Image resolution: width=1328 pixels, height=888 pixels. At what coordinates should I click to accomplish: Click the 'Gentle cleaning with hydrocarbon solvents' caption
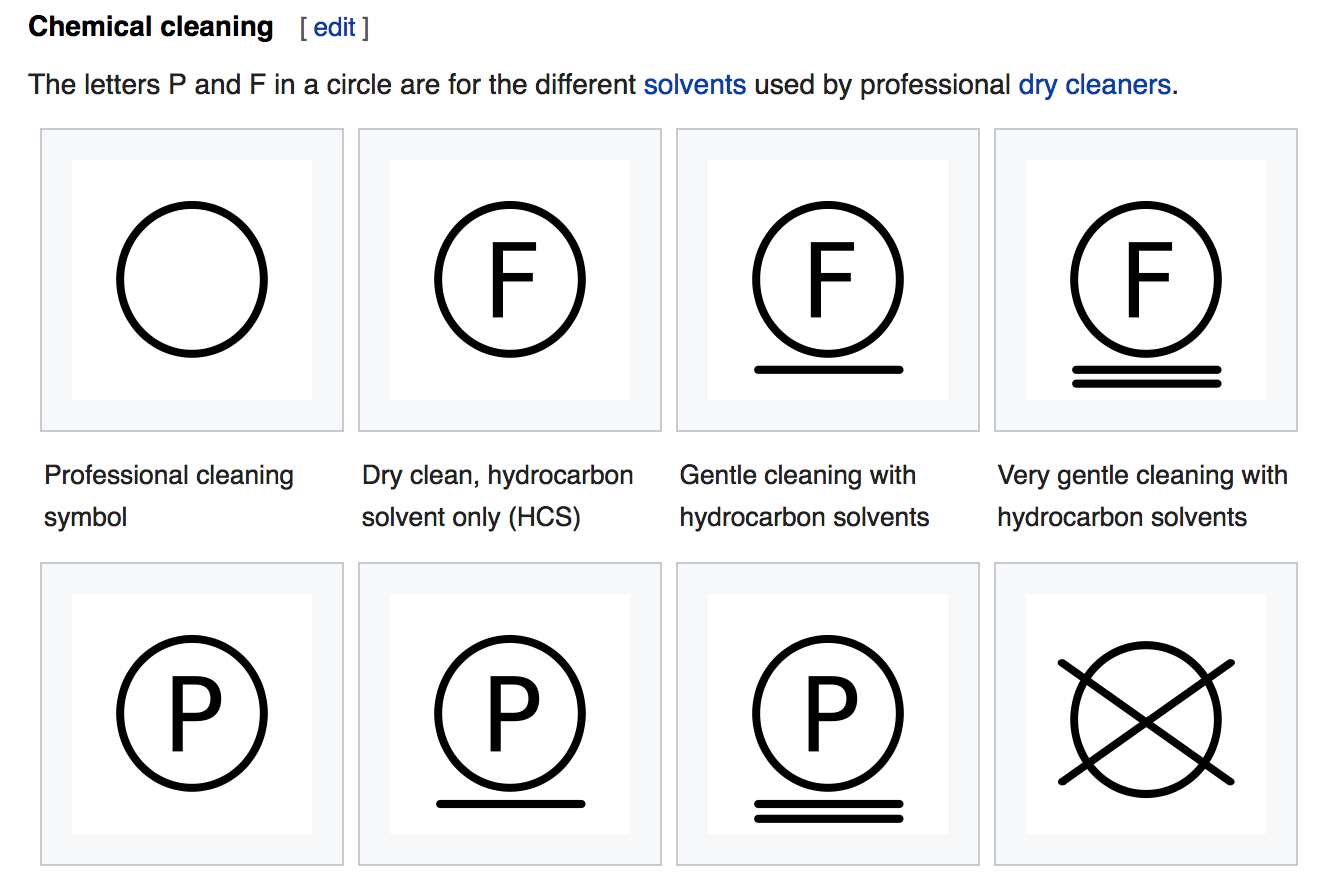tap(804, 495)
